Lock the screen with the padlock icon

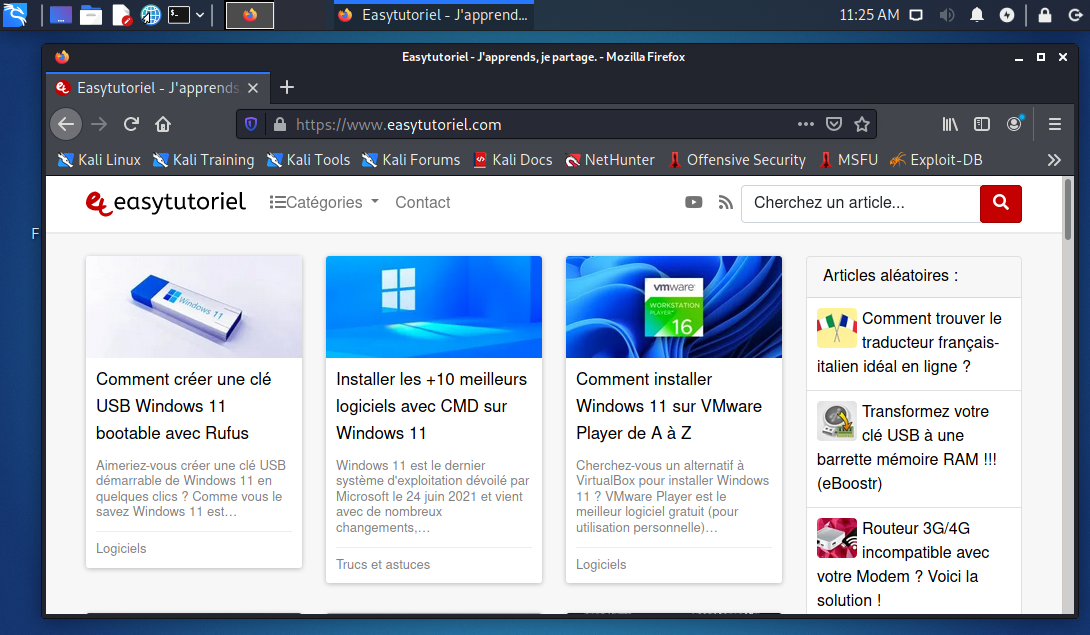1044,15
